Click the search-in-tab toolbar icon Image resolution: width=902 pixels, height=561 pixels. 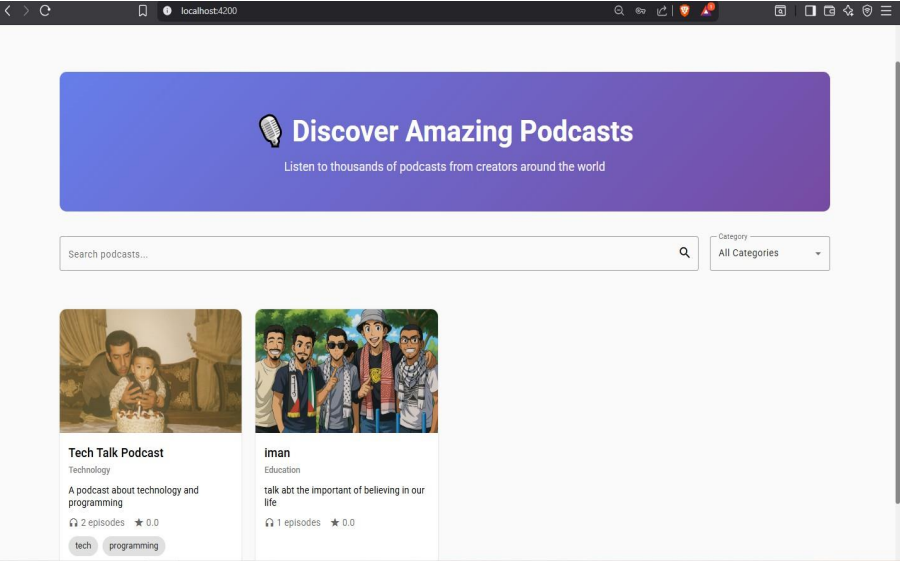tap(780, 10)
